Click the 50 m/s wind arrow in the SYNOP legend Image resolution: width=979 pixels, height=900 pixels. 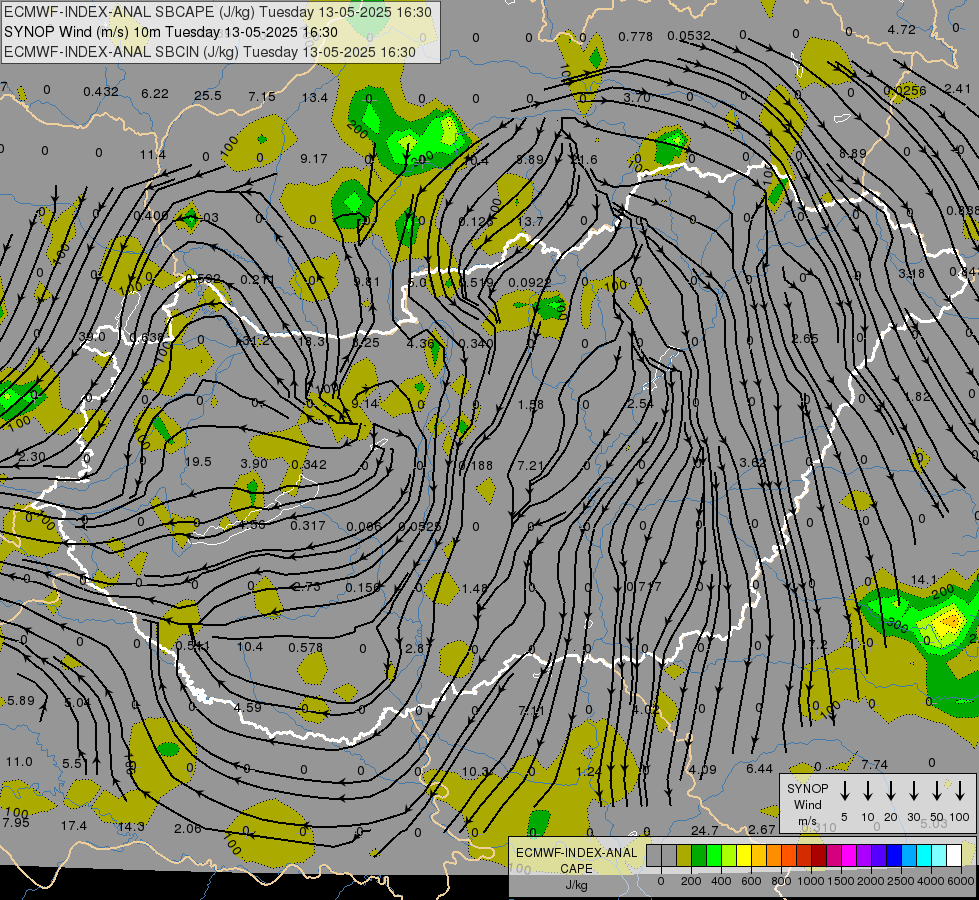click(x=937, y=790)
